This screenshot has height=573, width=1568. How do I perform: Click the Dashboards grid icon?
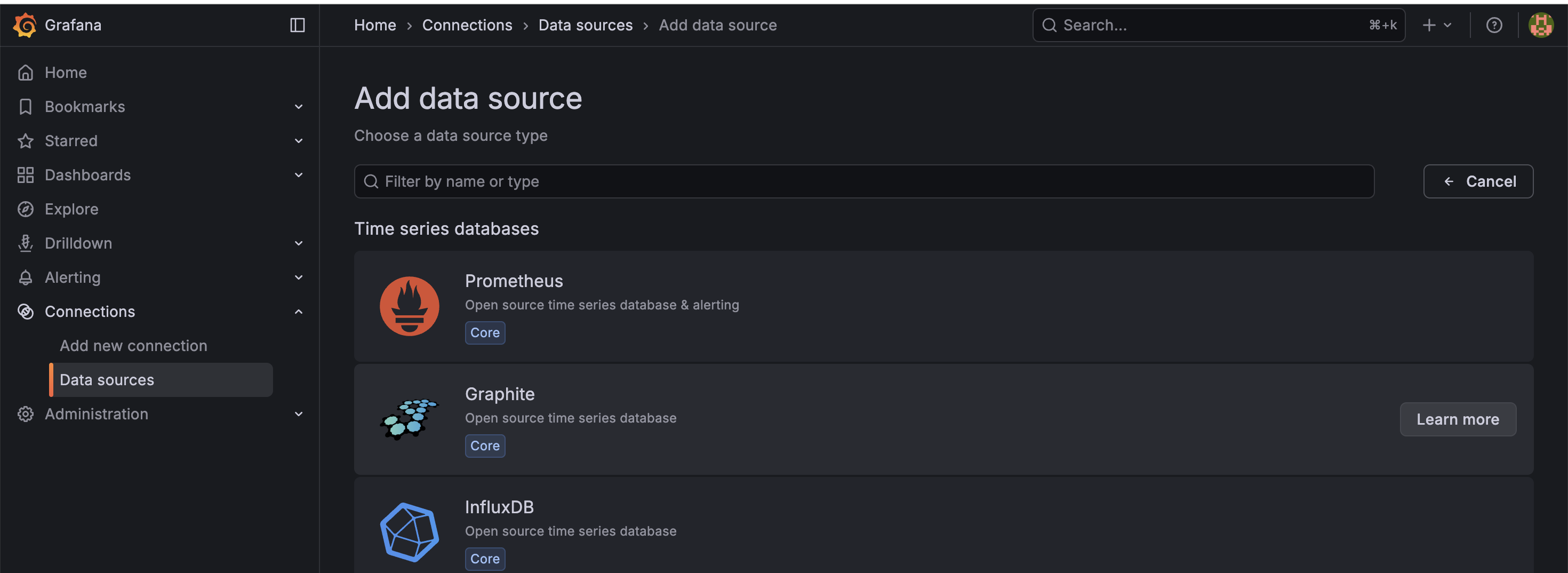[25, 175]
